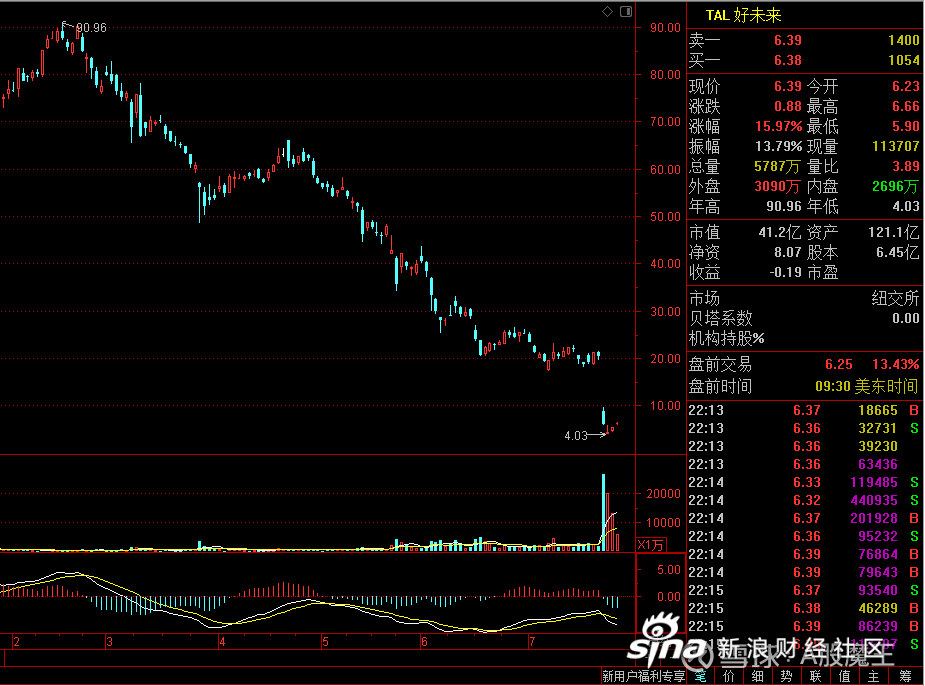
Task: Click the 最低 low price 5.90
Action: click(x=906, y=126)
